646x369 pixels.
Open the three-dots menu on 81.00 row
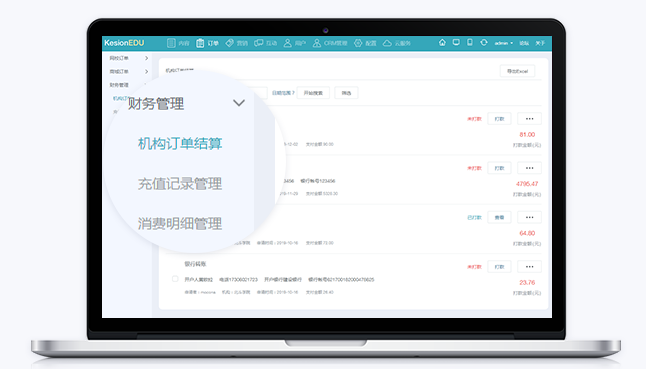tap(529, 119)
